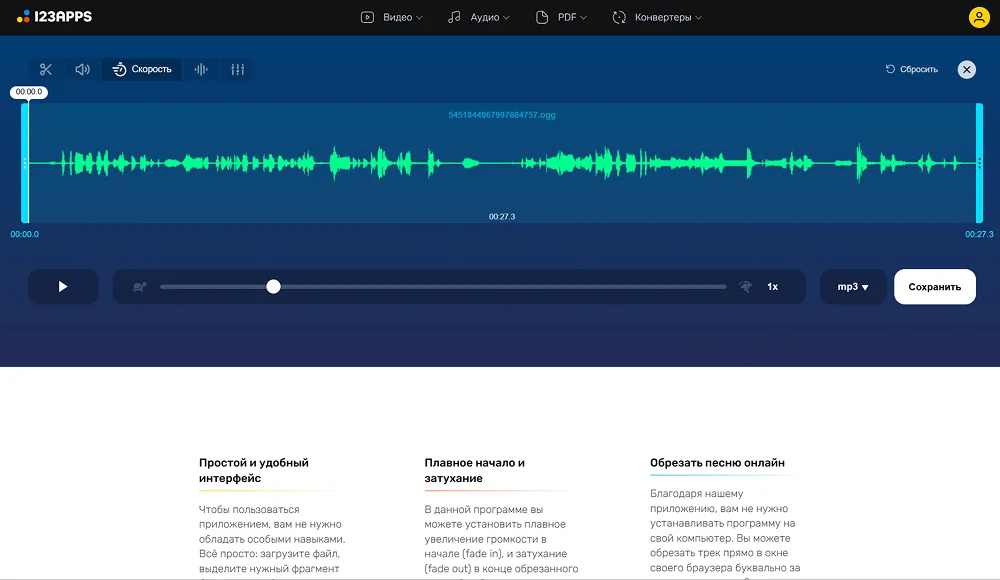Image resolution: width=1000 pixels, height=580 pixels.
Task: Open the equalizer sliders tool
Action: pyautogui.click(x=237, y=69)
